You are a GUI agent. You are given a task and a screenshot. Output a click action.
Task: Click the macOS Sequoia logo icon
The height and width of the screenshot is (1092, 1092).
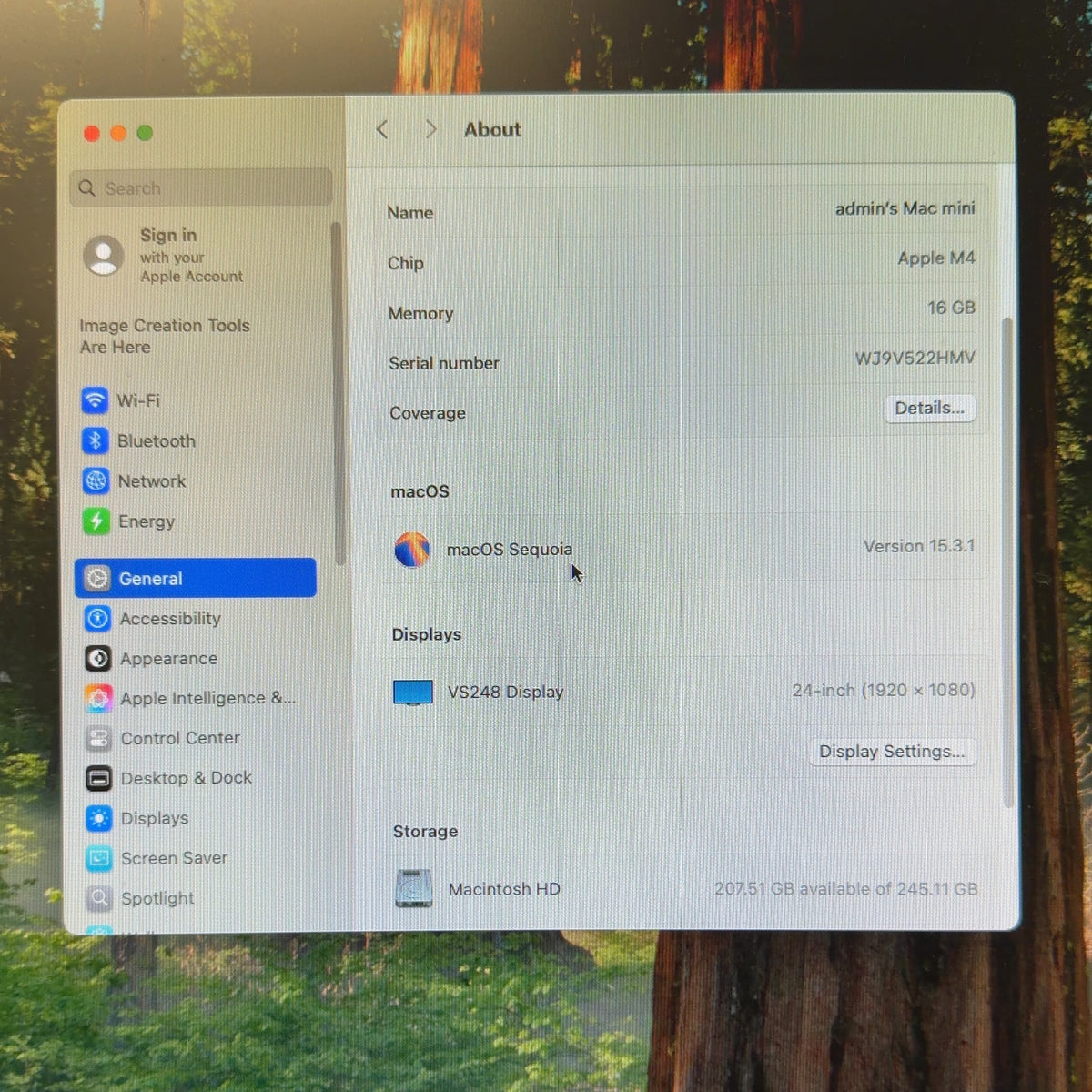pyautogui.click(x=412, y=550)
